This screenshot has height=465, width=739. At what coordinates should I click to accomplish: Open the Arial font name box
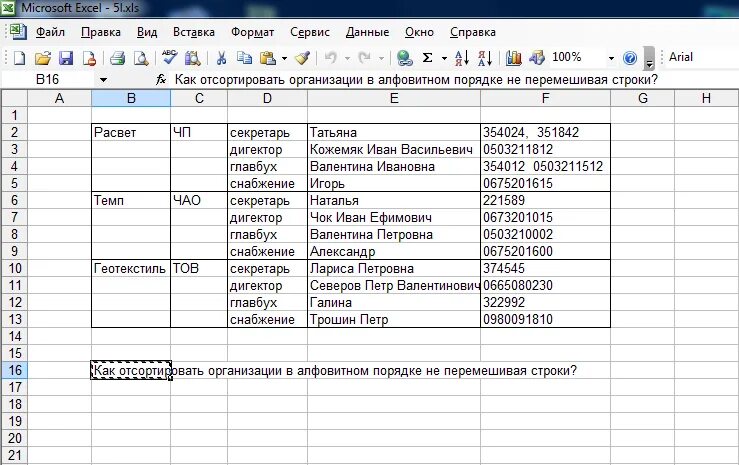point(702,57)
